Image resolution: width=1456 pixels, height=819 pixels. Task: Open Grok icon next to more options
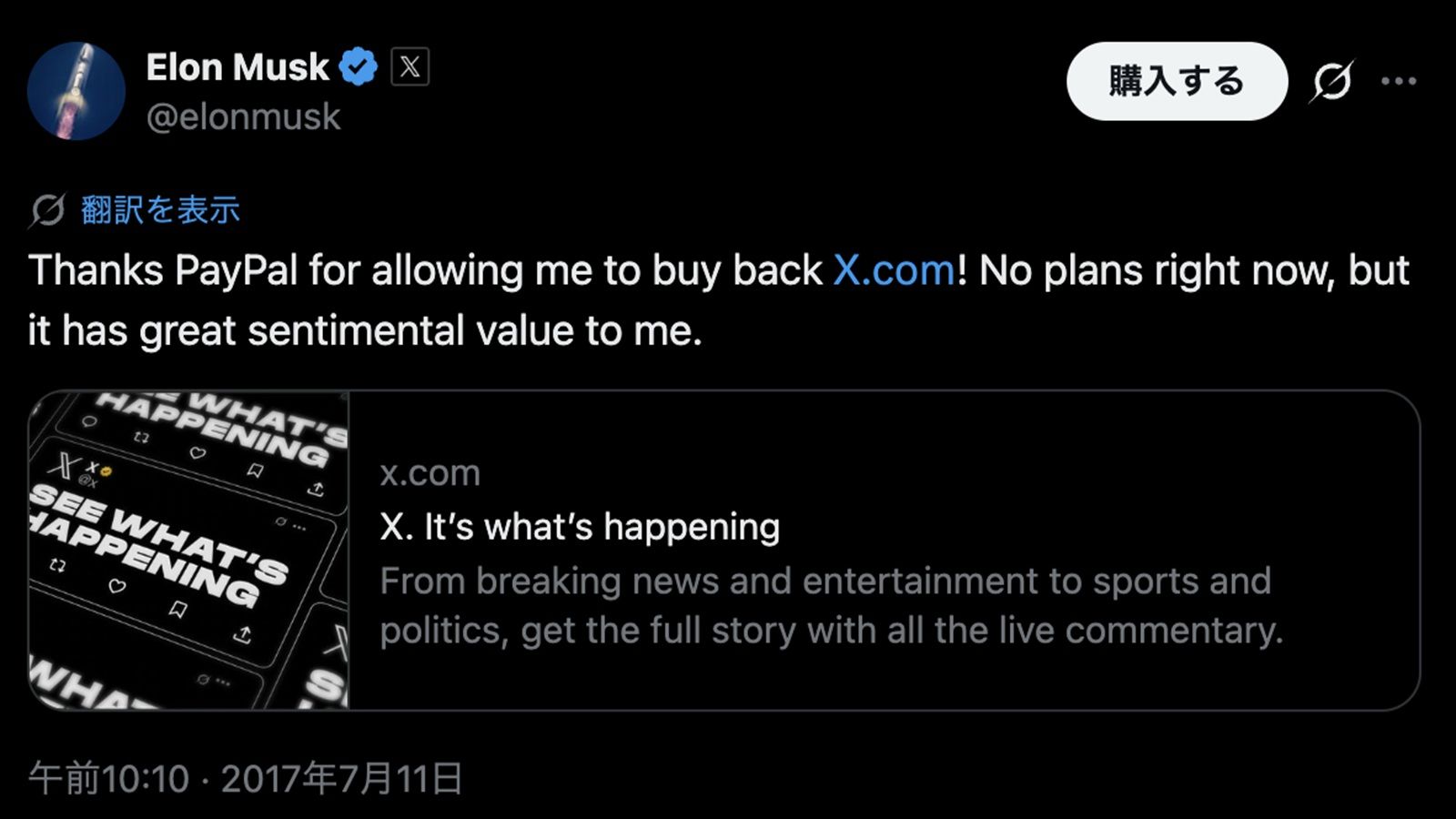point(1332,82)
